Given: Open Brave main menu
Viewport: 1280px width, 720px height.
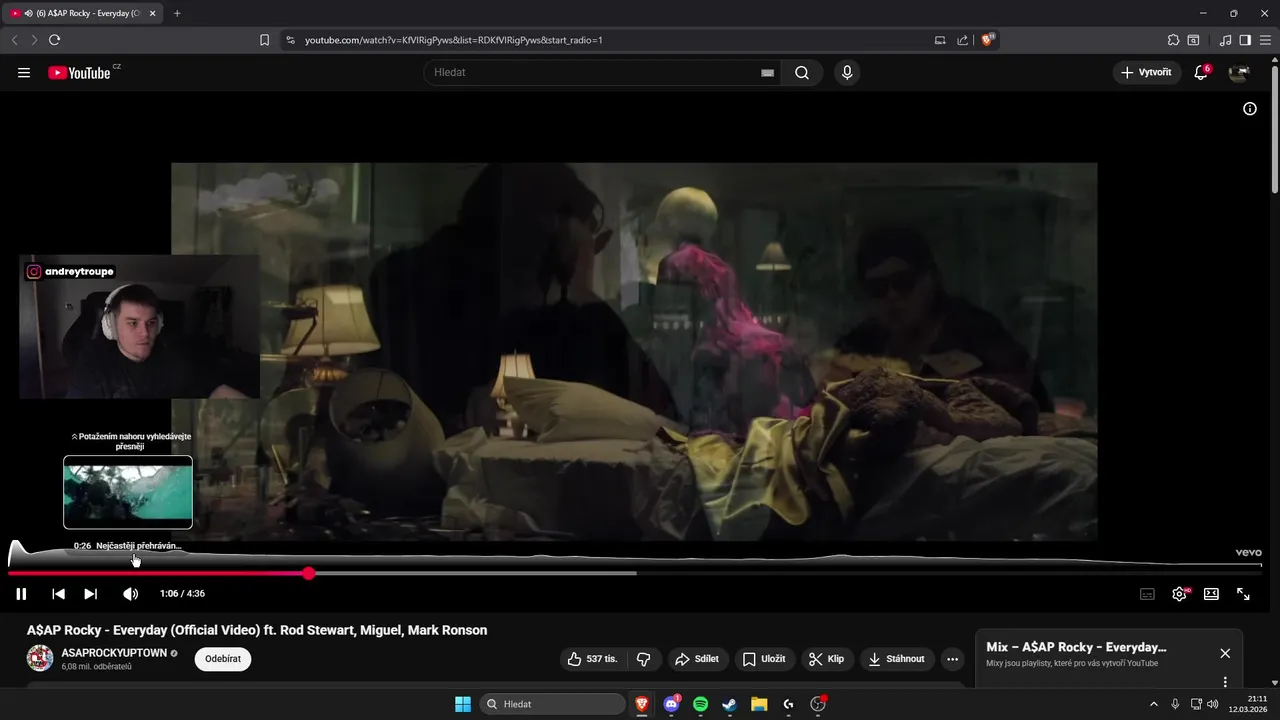Looking at the screenshot, I should [1266, 40].
